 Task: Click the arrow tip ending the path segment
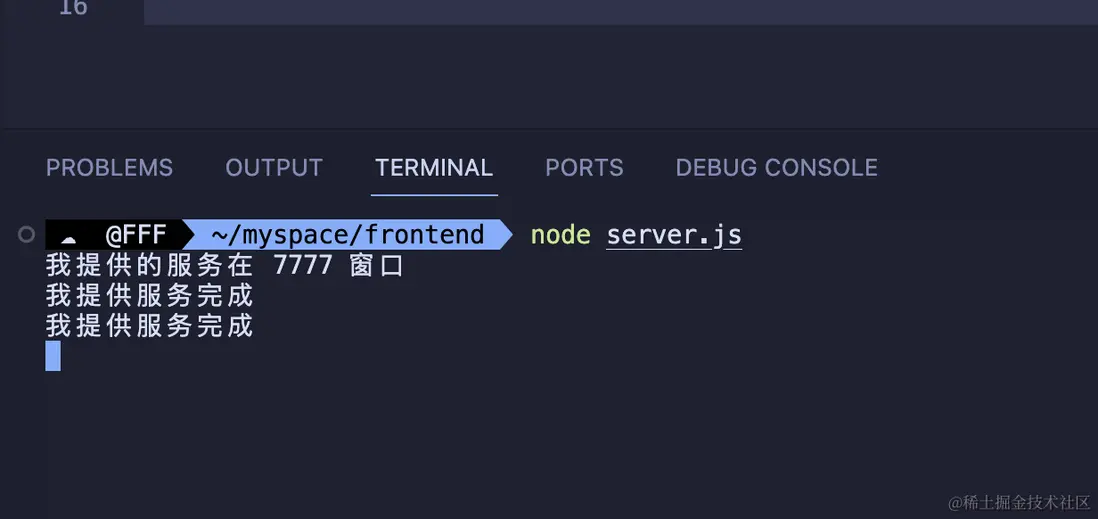pos(505,236)
